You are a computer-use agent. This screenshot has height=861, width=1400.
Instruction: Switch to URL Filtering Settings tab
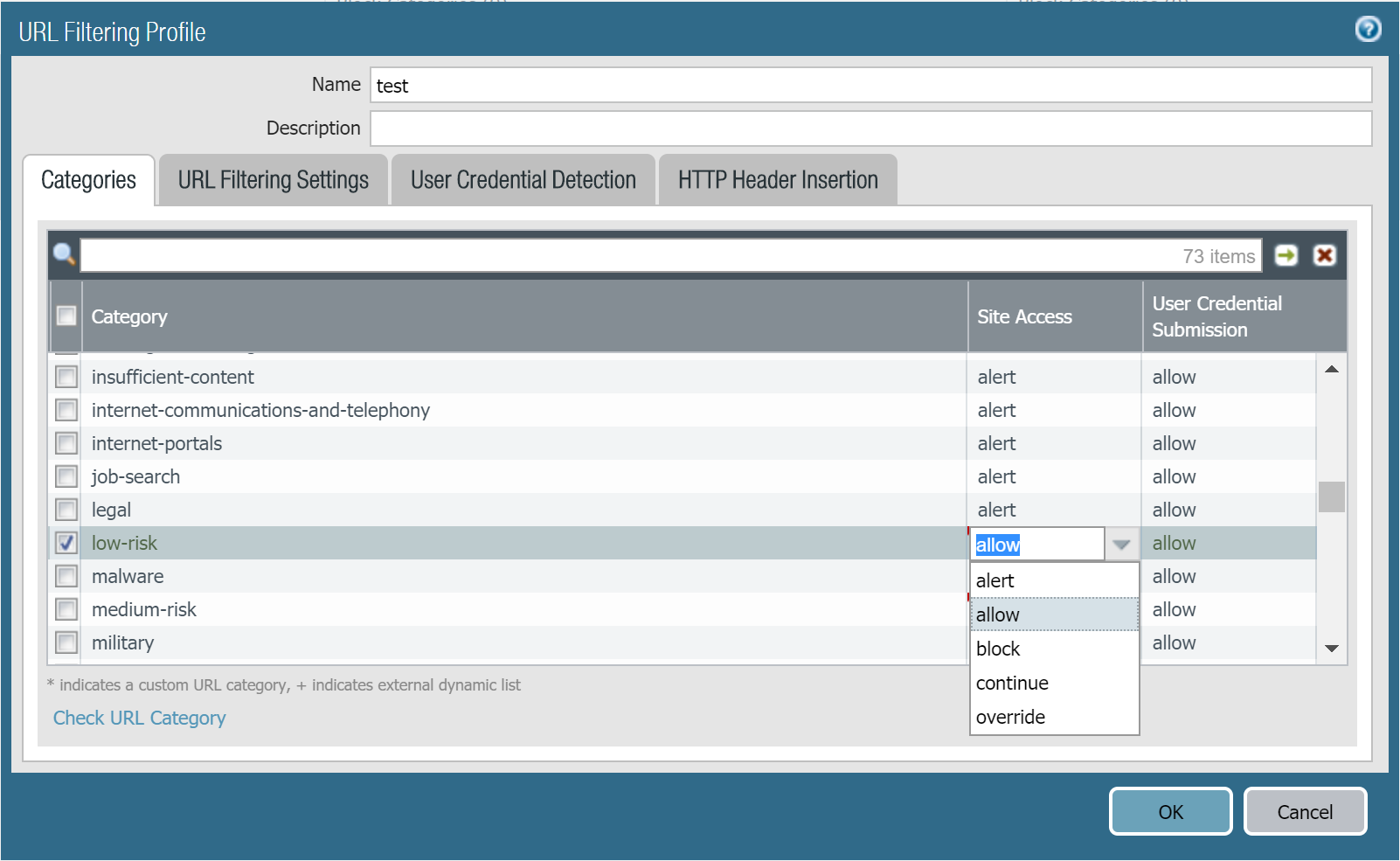[273, 180]
